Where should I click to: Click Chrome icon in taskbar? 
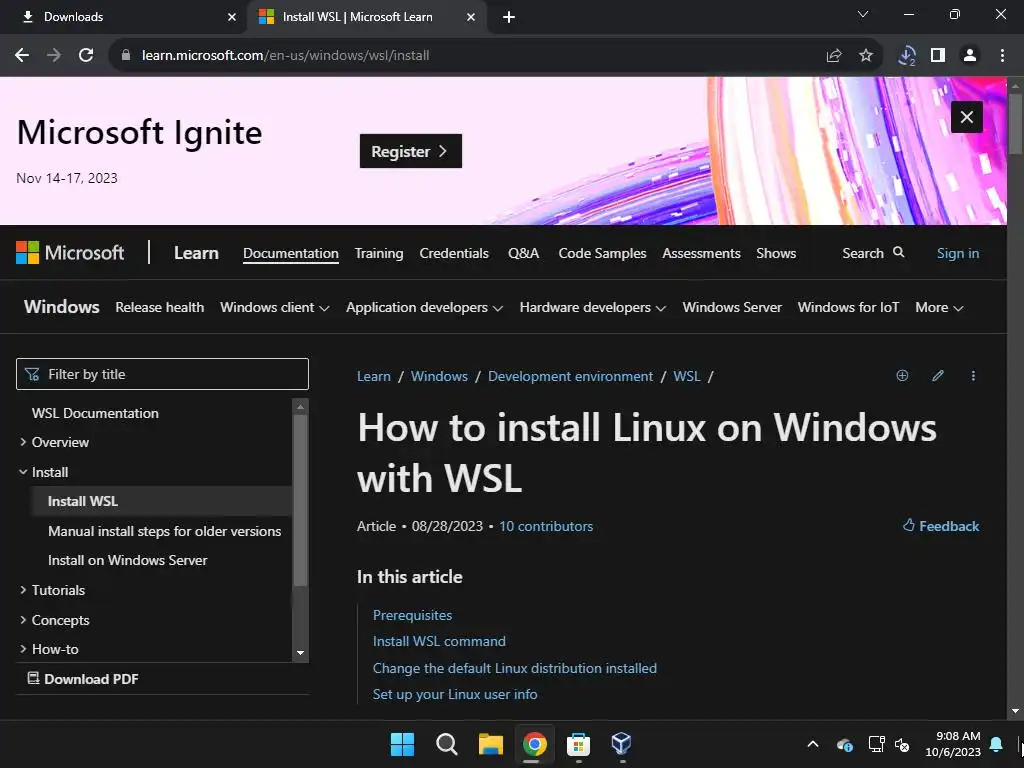tap(534, 744)
